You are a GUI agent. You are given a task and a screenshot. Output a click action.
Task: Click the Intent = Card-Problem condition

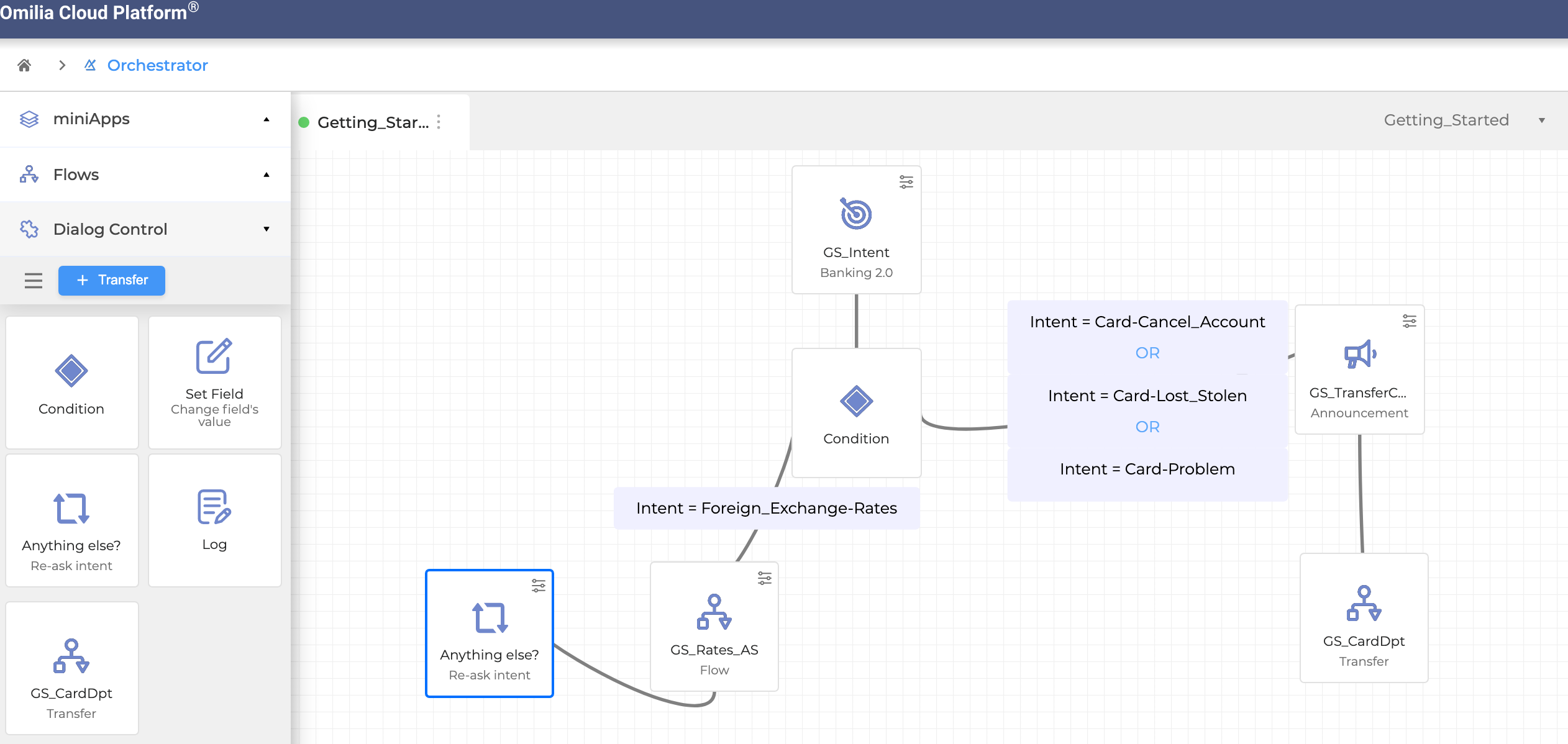pyautogui.click(x=1147, y=469)
